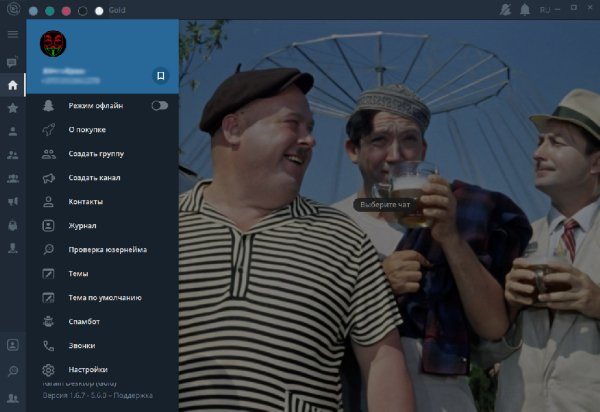The width and height of the screenshot is (600, 412).
Task: Open the hamburger menu icon in the sidebar
Action: pos(13,34)
